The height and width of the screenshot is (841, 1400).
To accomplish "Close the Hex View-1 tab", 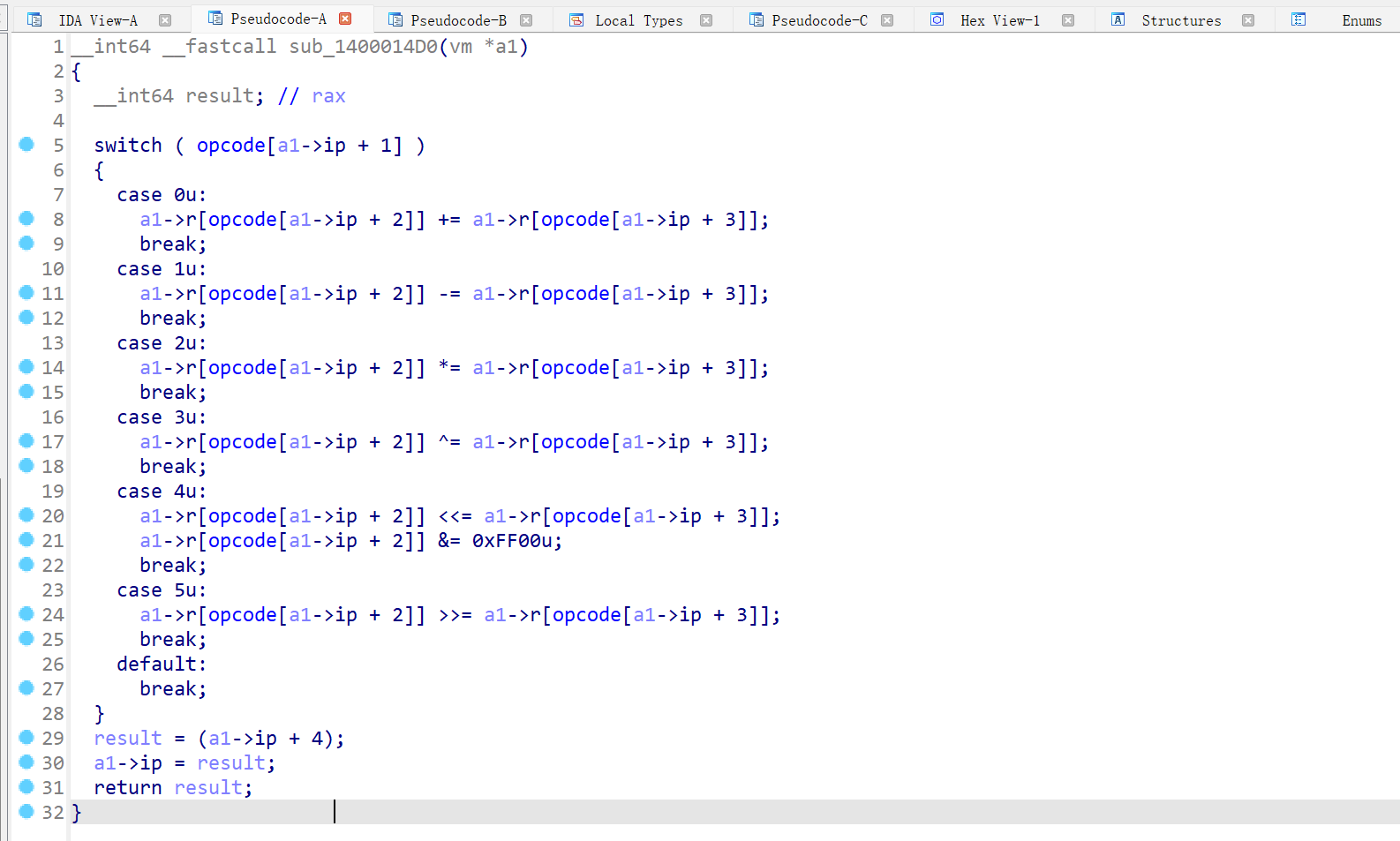I will (x=1068, y=20).
